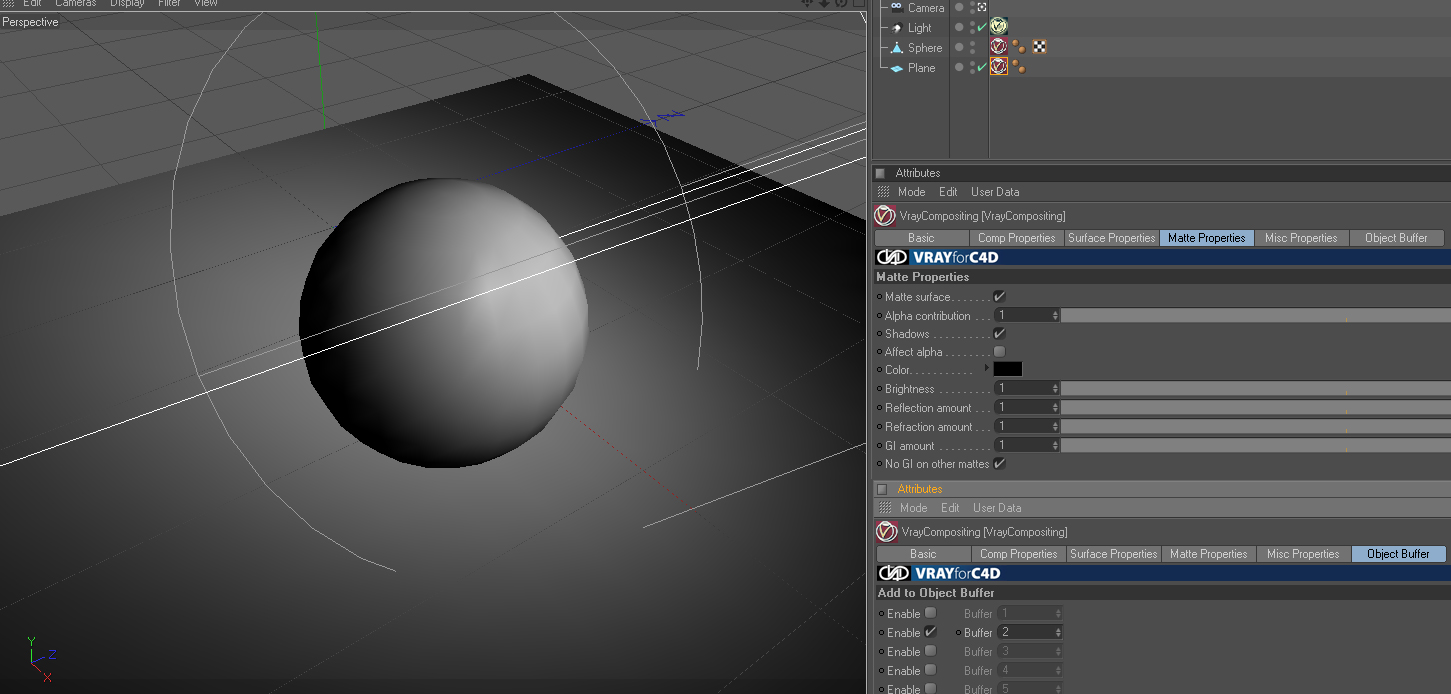The image size is (1451, 694).
Task: Open the viewport Display menu
Action: pos(127,3)
